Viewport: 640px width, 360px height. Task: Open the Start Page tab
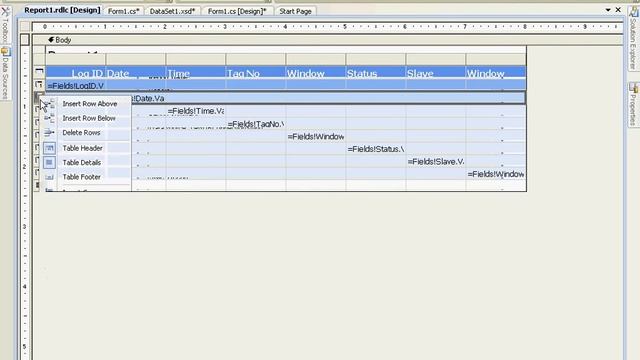[x=296, y=11]
